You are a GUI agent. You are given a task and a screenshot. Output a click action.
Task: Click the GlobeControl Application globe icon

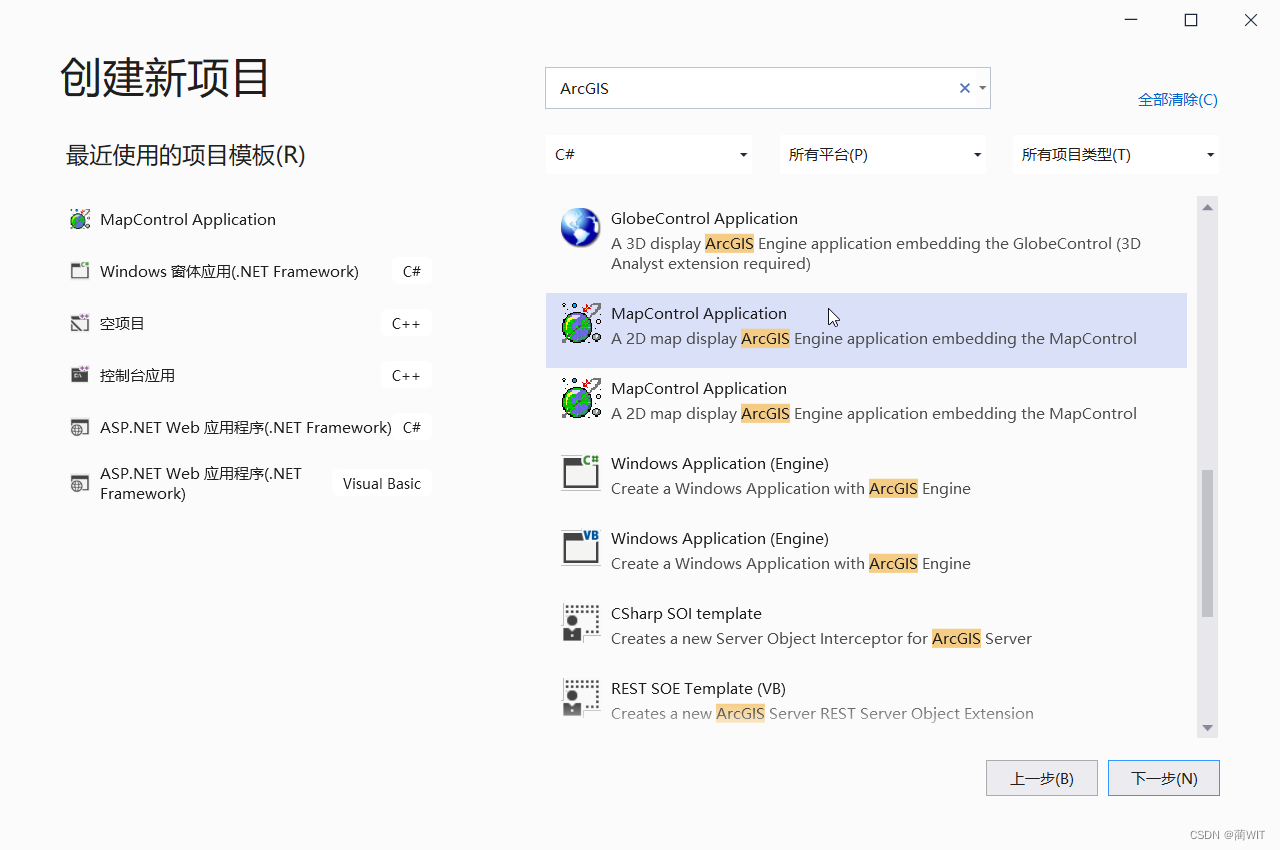[x=580, y=228]
